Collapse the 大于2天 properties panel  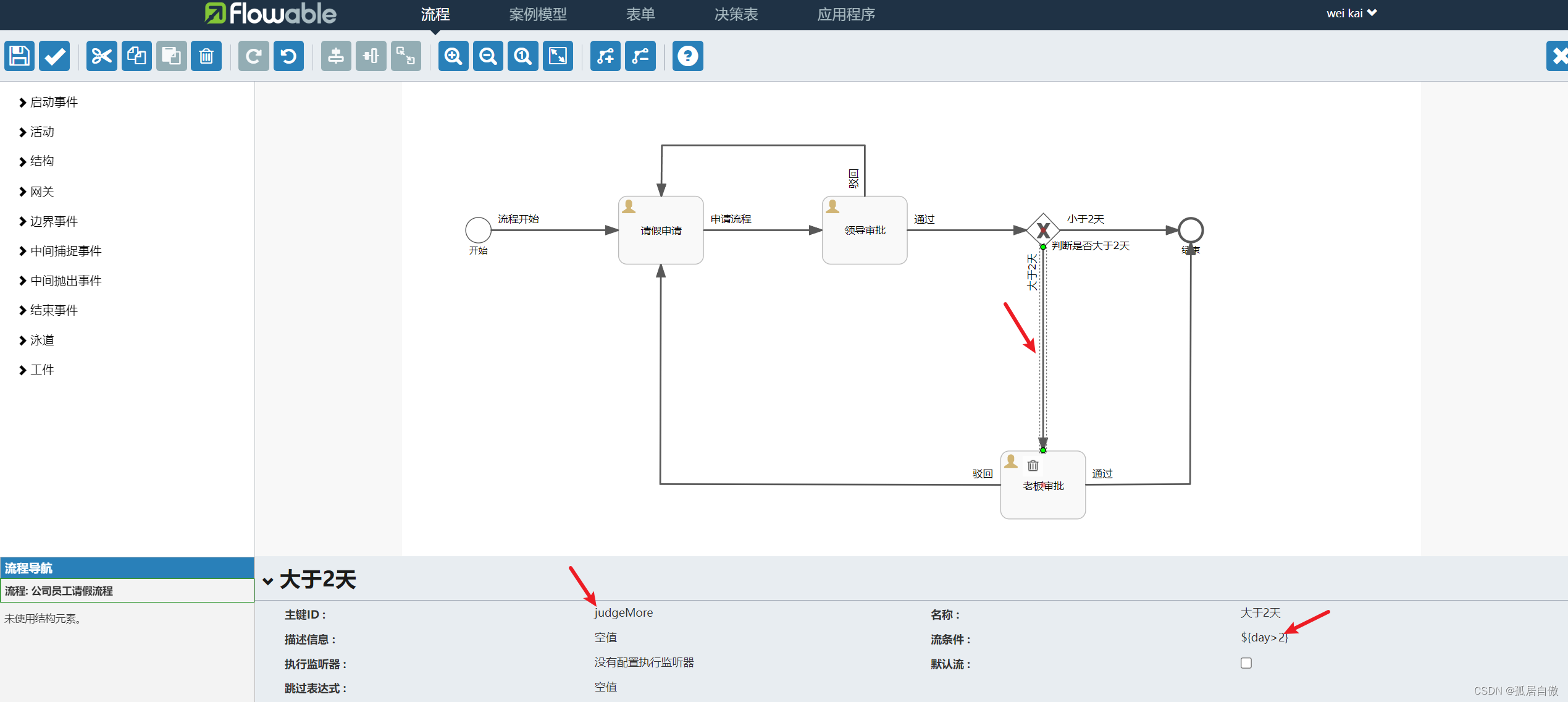point(268,581)
